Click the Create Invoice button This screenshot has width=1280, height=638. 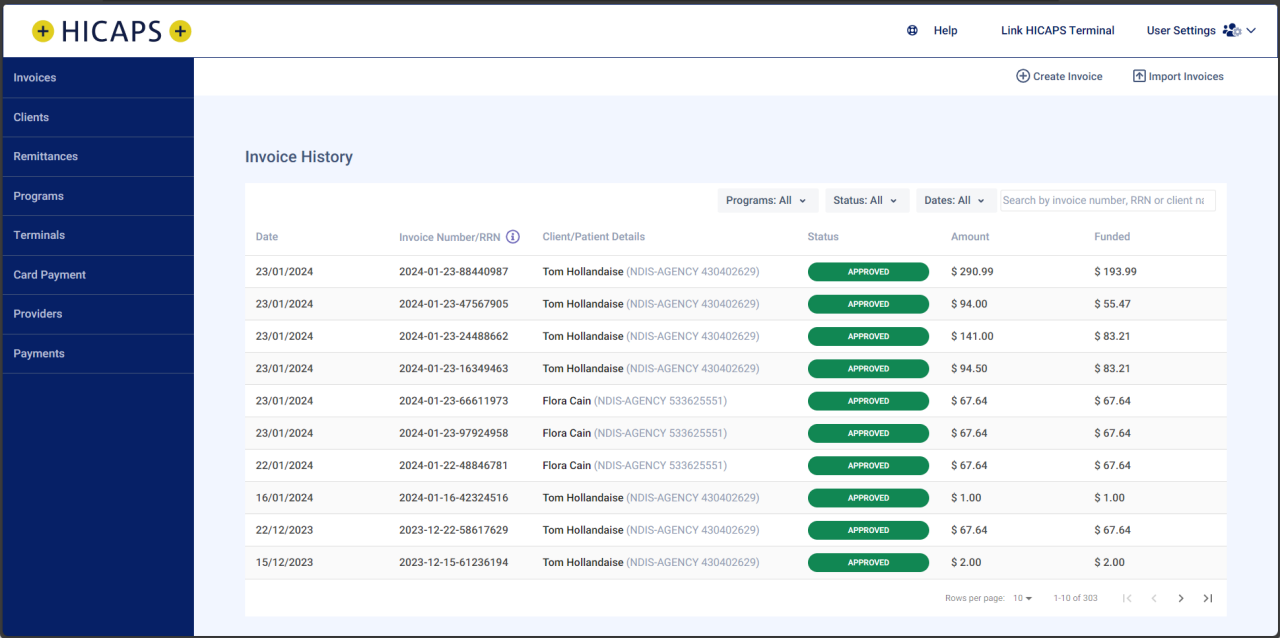pos(1059,76)
